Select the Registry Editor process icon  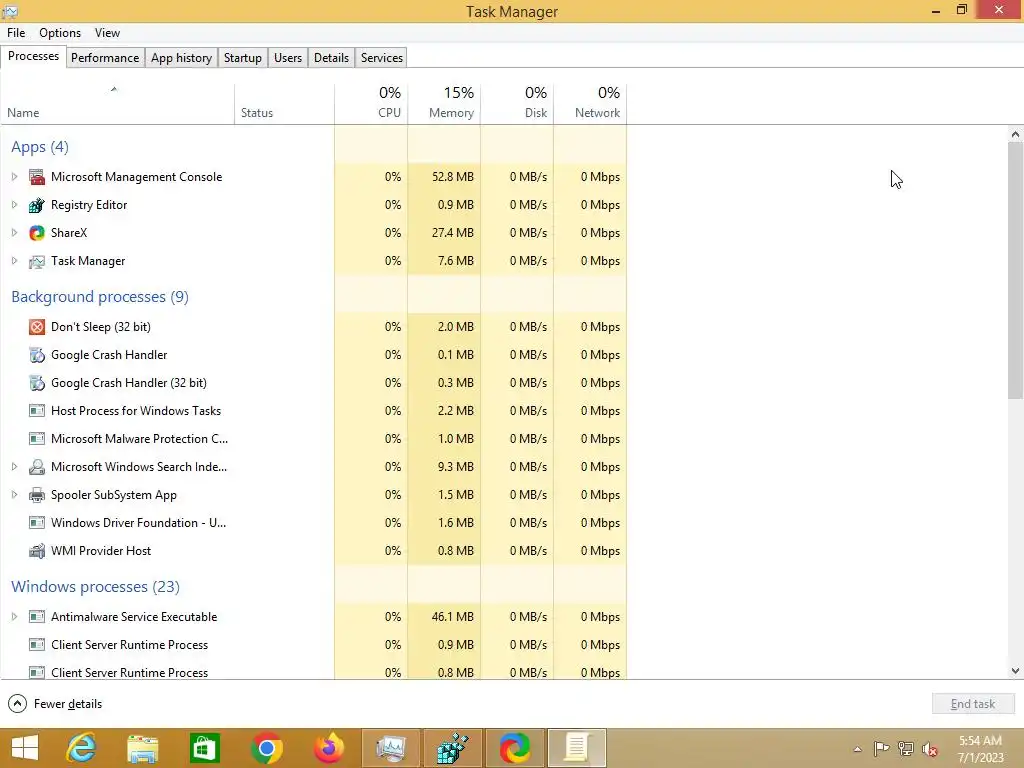click(x=37, y=205)
